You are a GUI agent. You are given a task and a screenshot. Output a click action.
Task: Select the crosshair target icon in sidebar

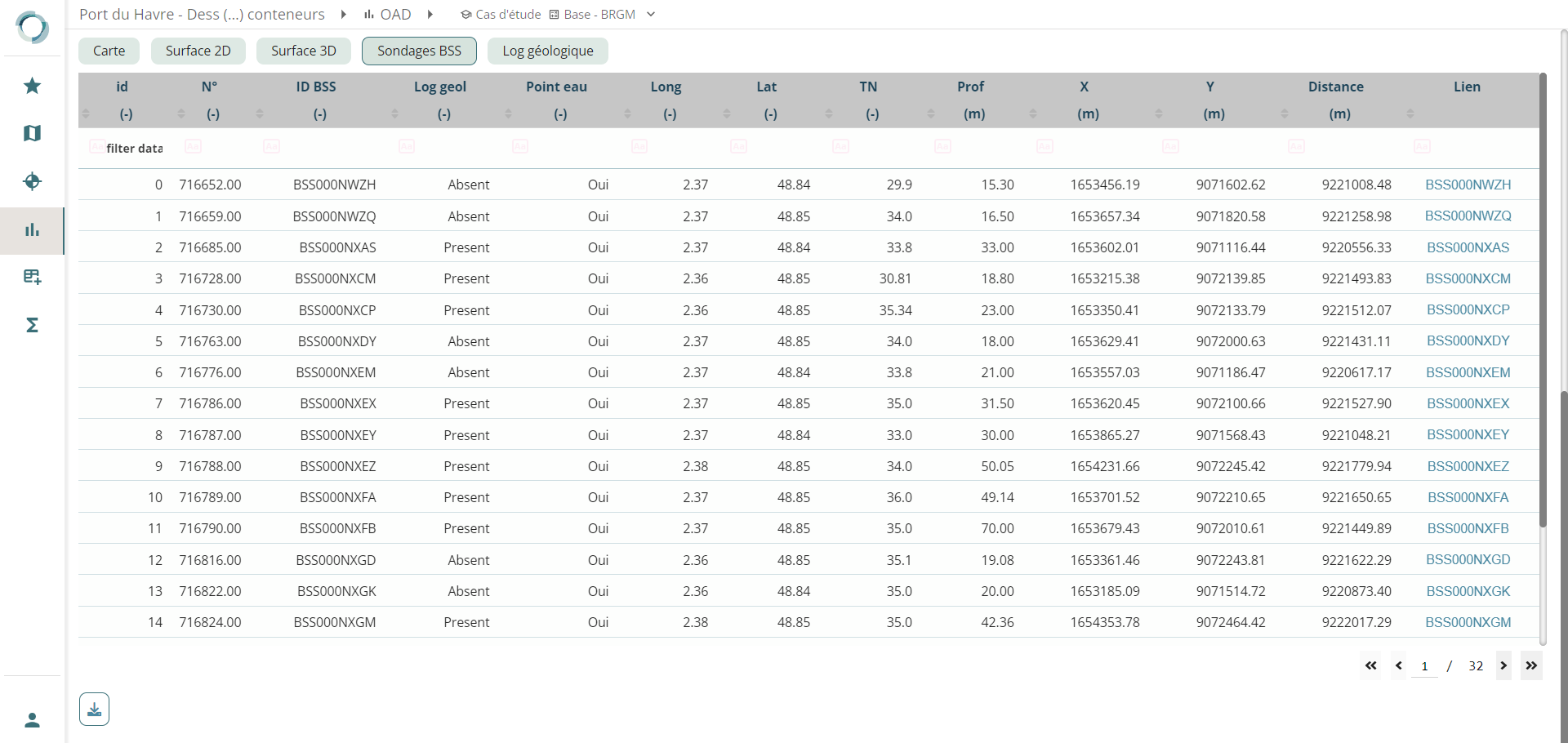(32, 181)
